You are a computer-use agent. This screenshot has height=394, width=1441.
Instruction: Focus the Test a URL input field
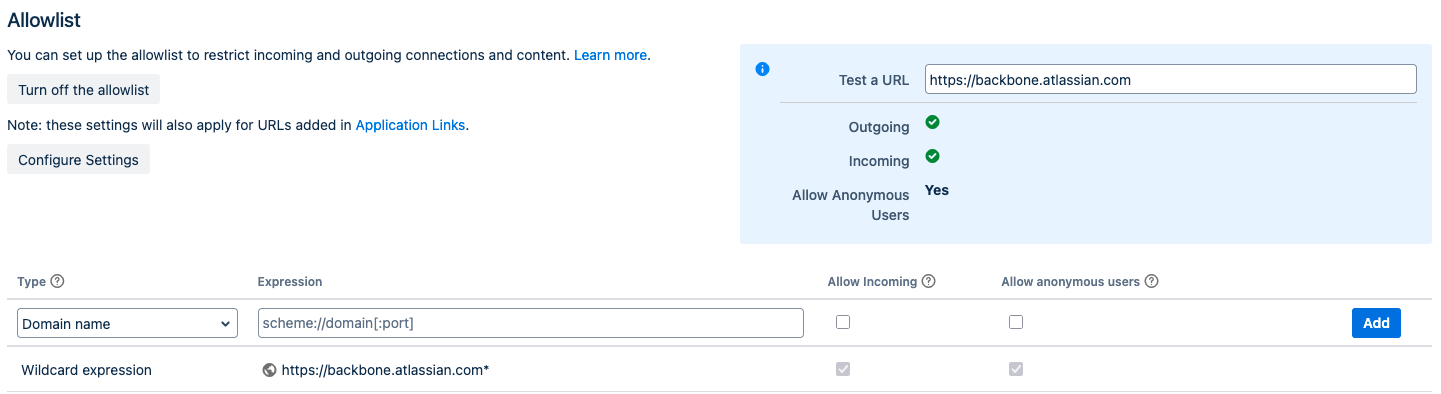[1170, 79]
